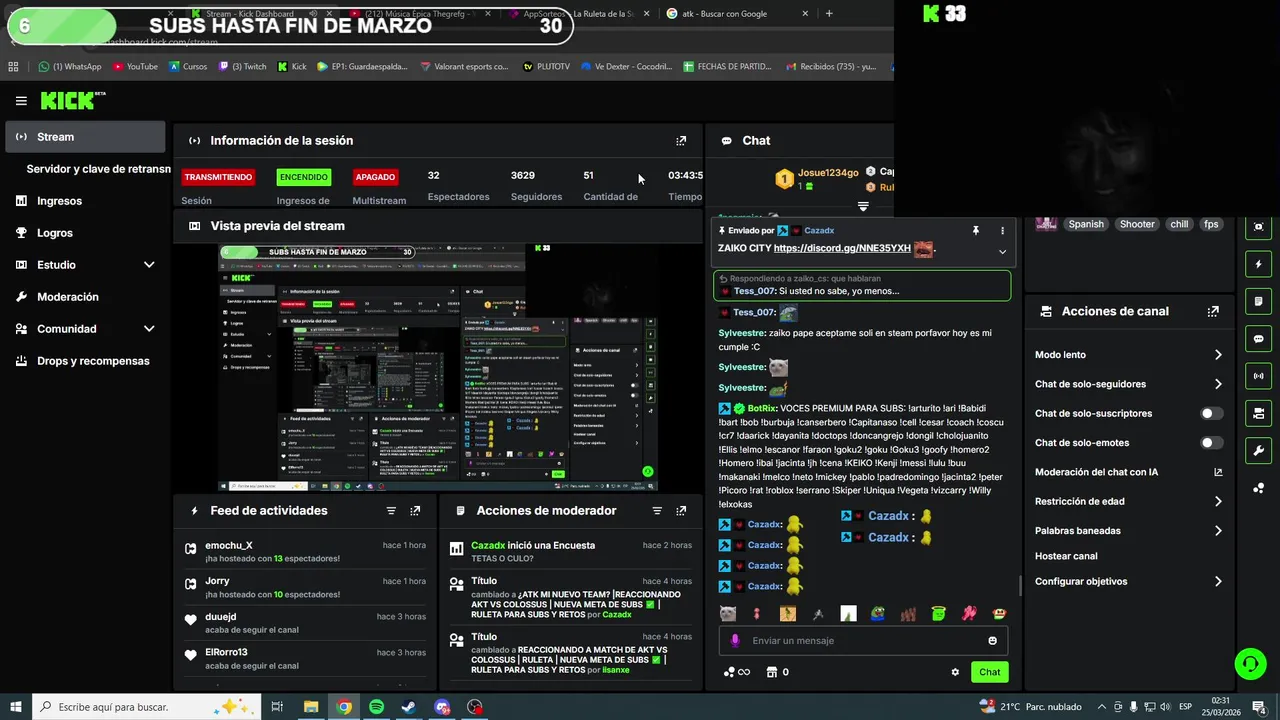1280x720 pixels.
Task: Click the Shooter stream tag
Action: (x=1137, y=224)
